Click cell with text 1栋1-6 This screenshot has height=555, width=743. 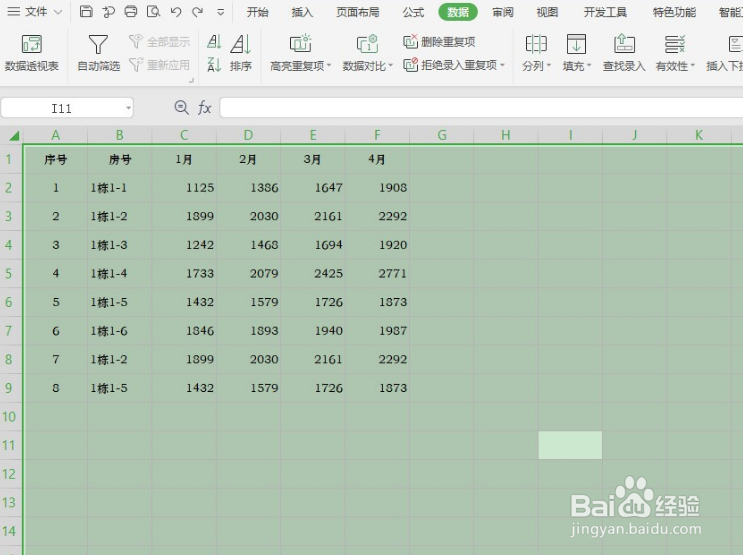(120, 331)
